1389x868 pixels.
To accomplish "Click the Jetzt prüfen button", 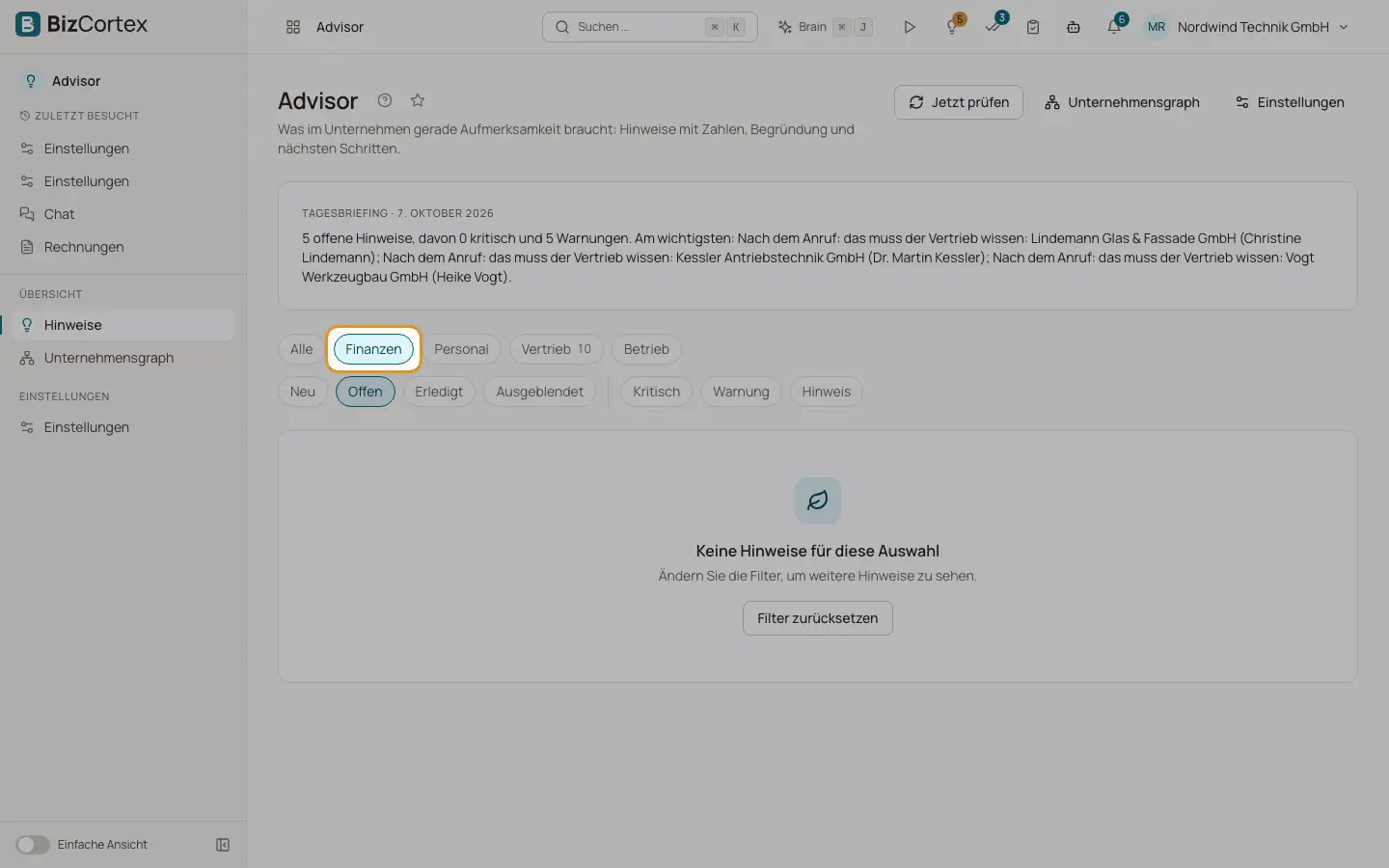I will (x=959, y=102).
